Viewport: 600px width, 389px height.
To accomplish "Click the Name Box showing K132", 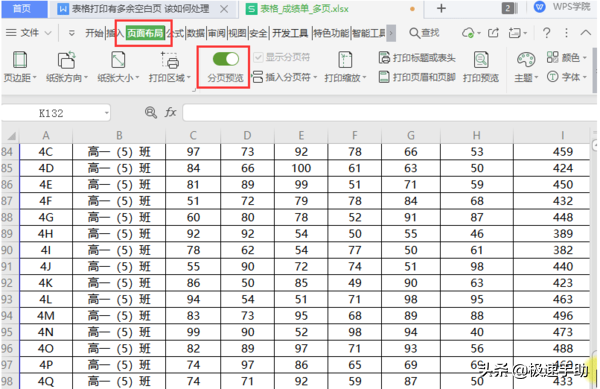I will coord(56,113).
